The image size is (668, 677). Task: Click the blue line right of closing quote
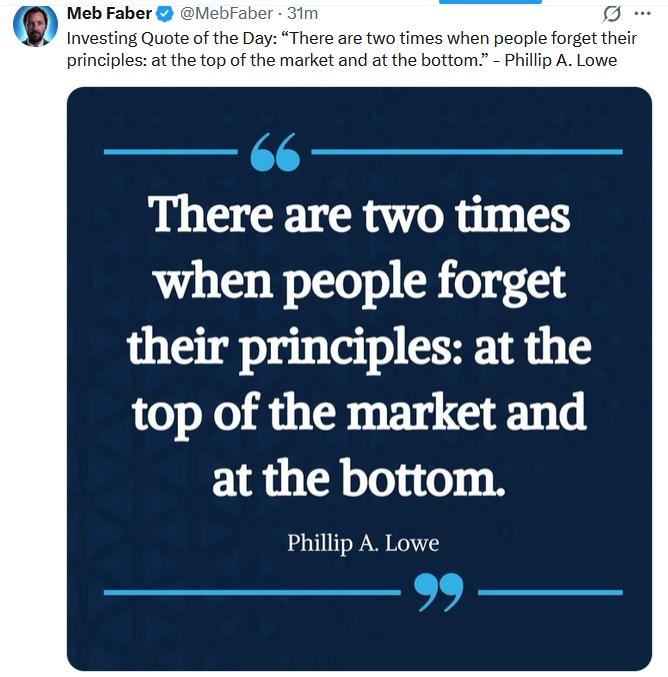click(x=550, y=592)
